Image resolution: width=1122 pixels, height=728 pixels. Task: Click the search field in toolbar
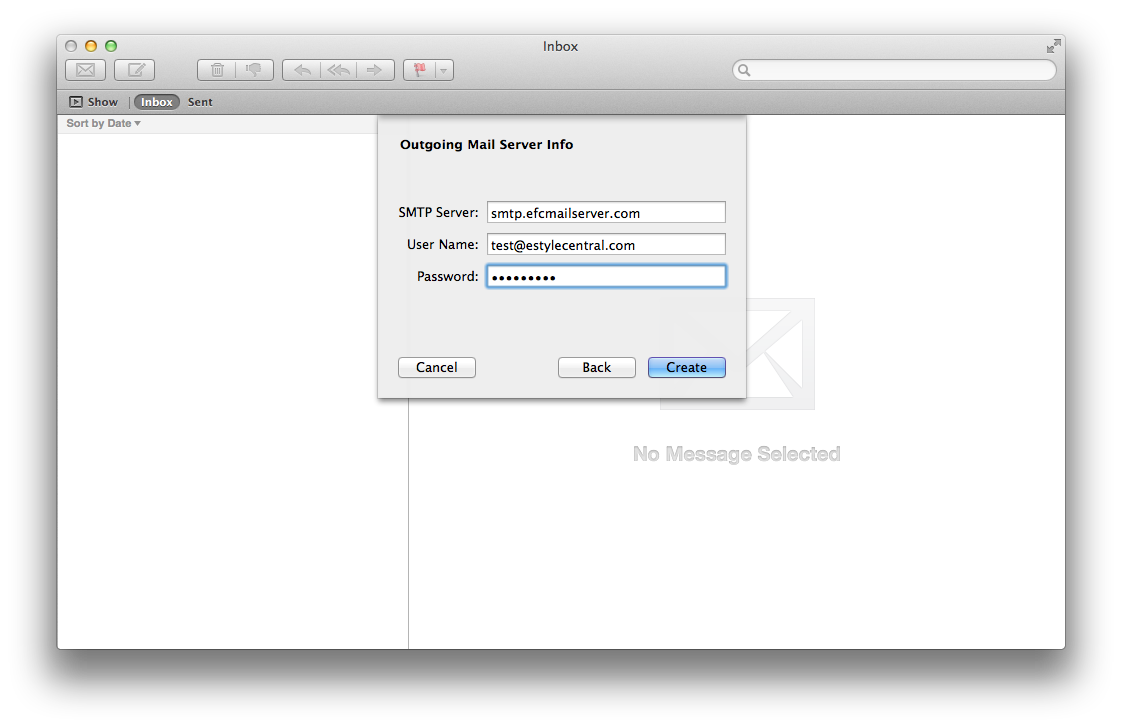pos(894,70)
